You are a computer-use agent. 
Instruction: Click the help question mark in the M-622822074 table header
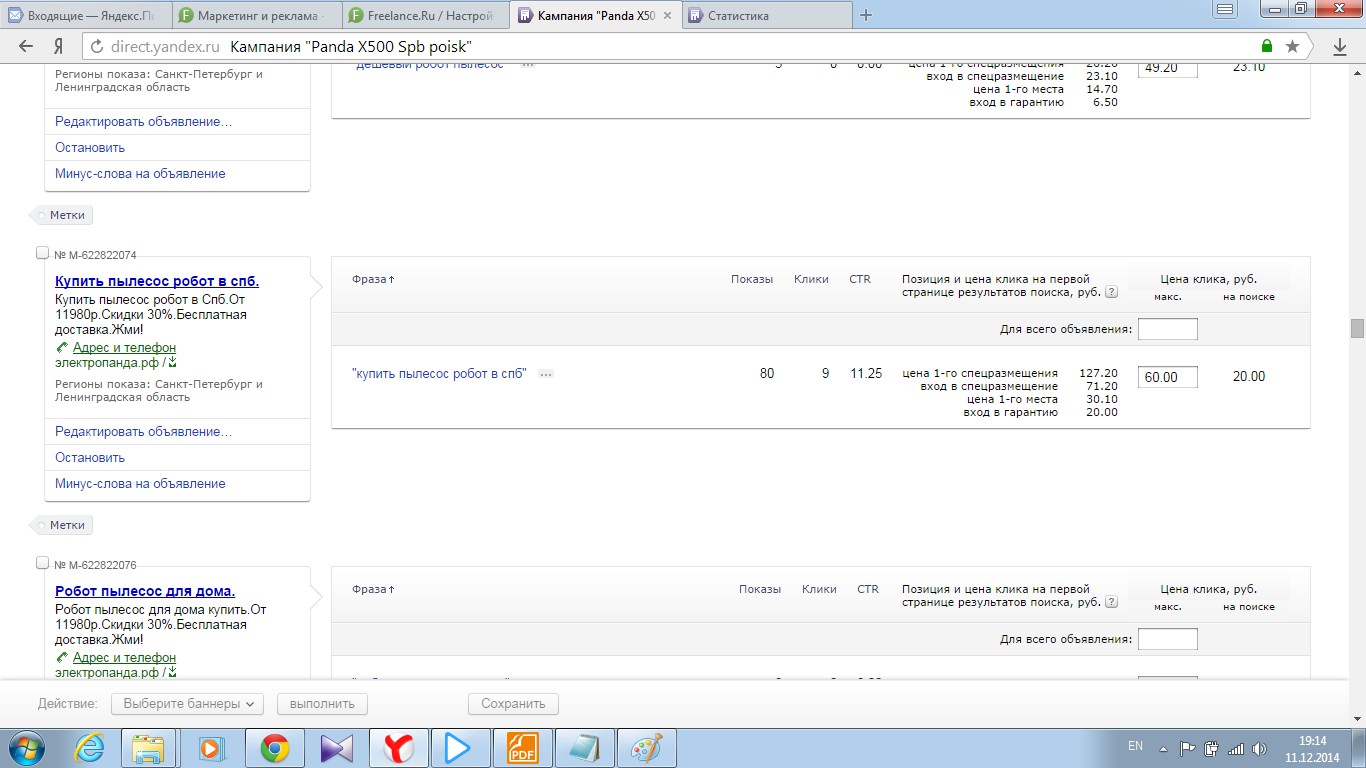1111,293
